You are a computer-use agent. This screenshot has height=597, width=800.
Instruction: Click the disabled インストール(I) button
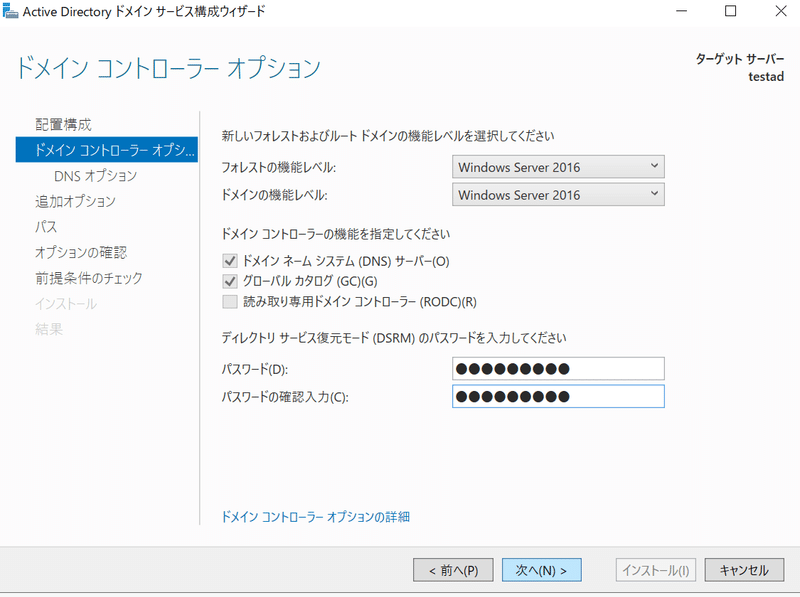(x=656, y=570)
